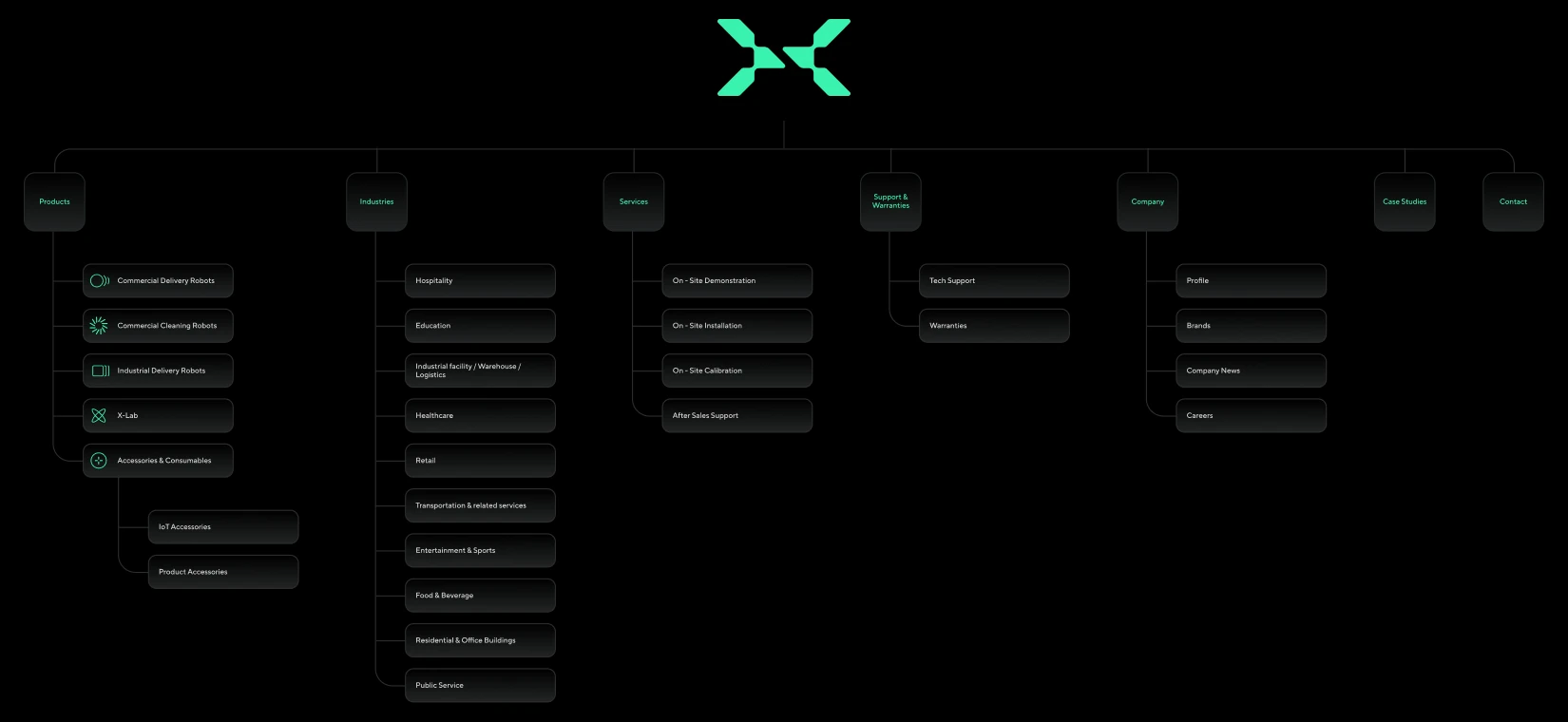Select On-Site Demonstration service

click(737, 281)
